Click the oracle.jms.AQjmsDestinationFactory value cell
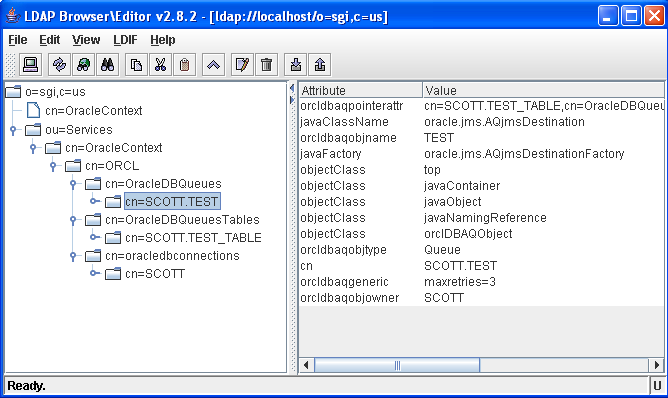The image size is (668, 398). coord(544,154)
